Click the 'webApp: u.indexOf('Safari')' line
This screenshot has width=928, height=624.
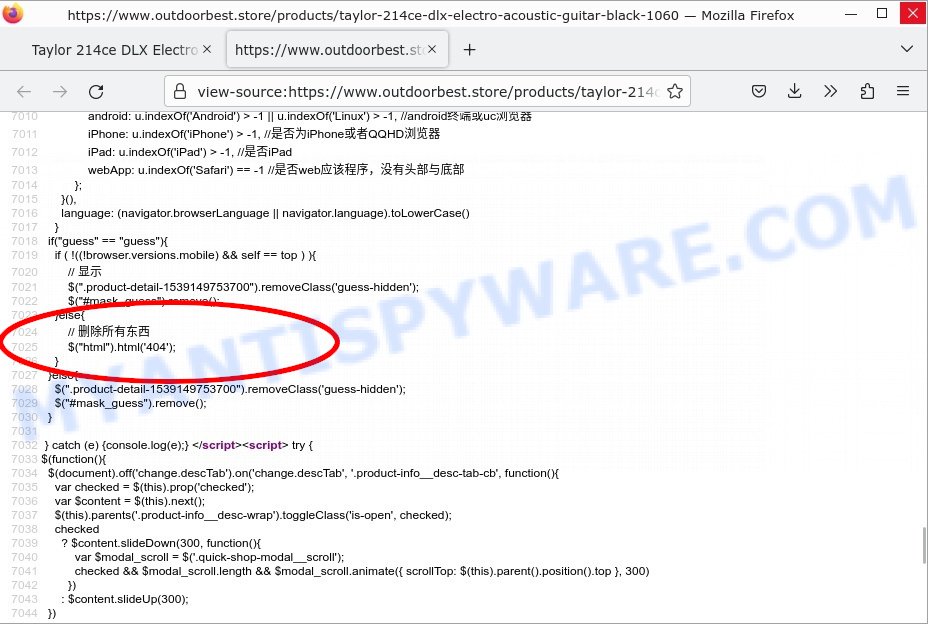276,170
